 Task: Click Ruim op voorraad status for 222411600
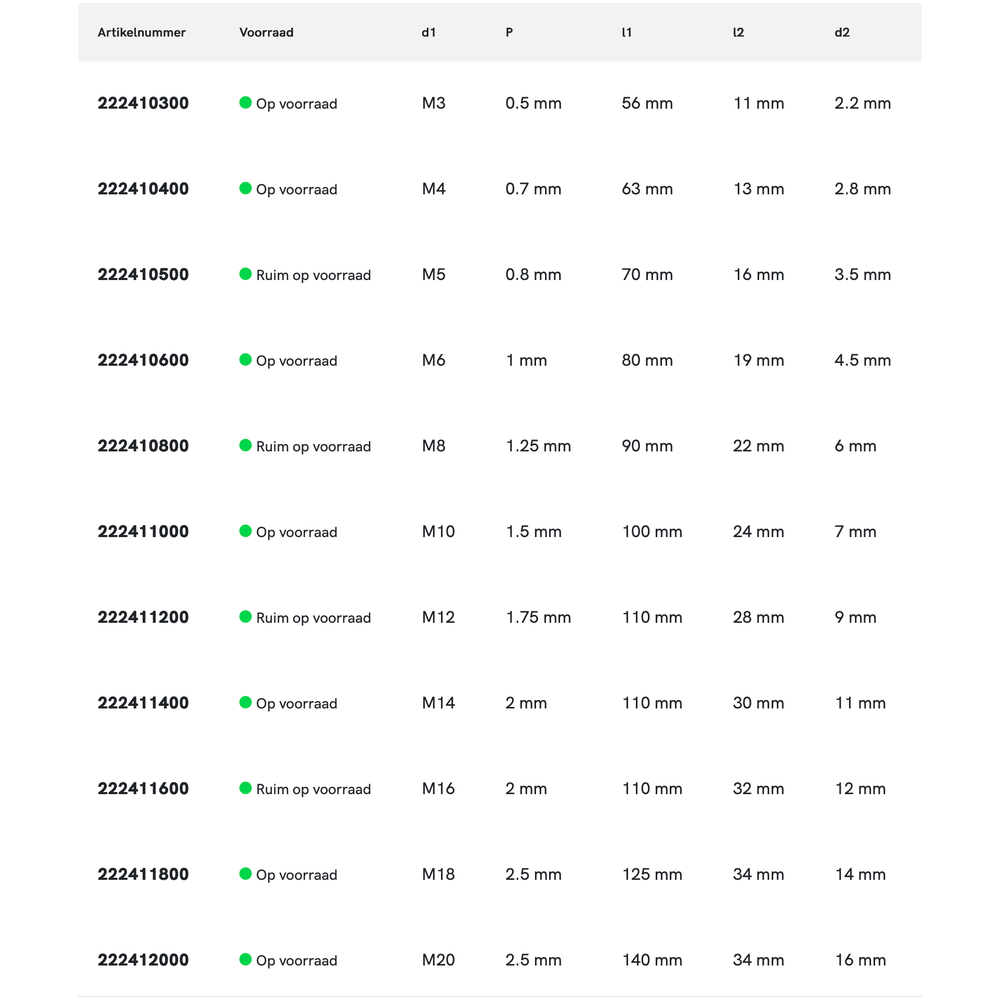tap(313, 790)
